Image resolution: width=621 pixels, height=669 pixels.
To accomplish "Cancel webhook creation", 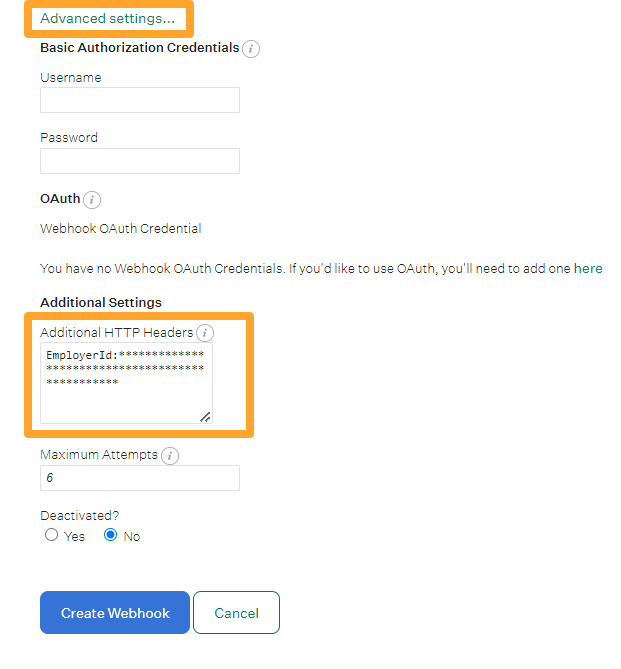I will pos(236,613).
